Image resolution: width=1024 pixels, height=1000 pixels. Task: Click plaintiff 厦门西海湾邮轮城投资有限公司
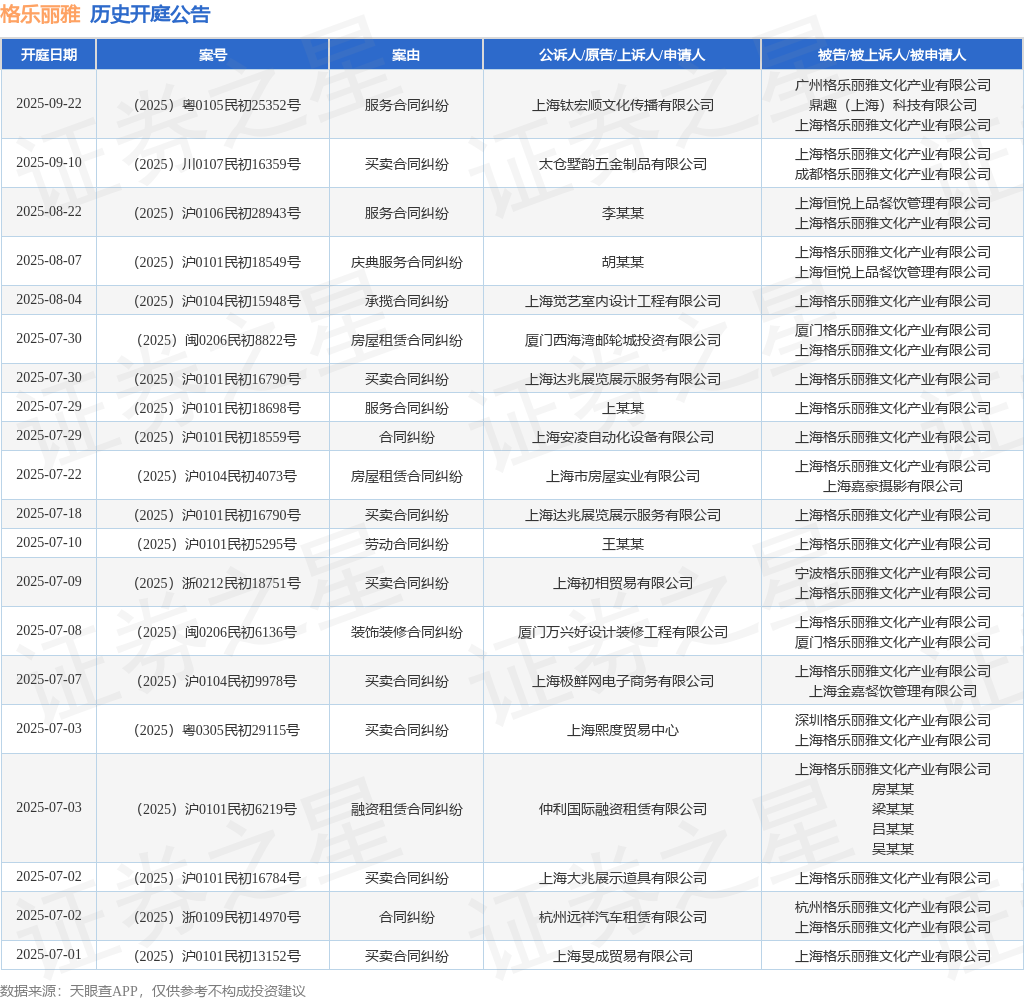point(622,340)
